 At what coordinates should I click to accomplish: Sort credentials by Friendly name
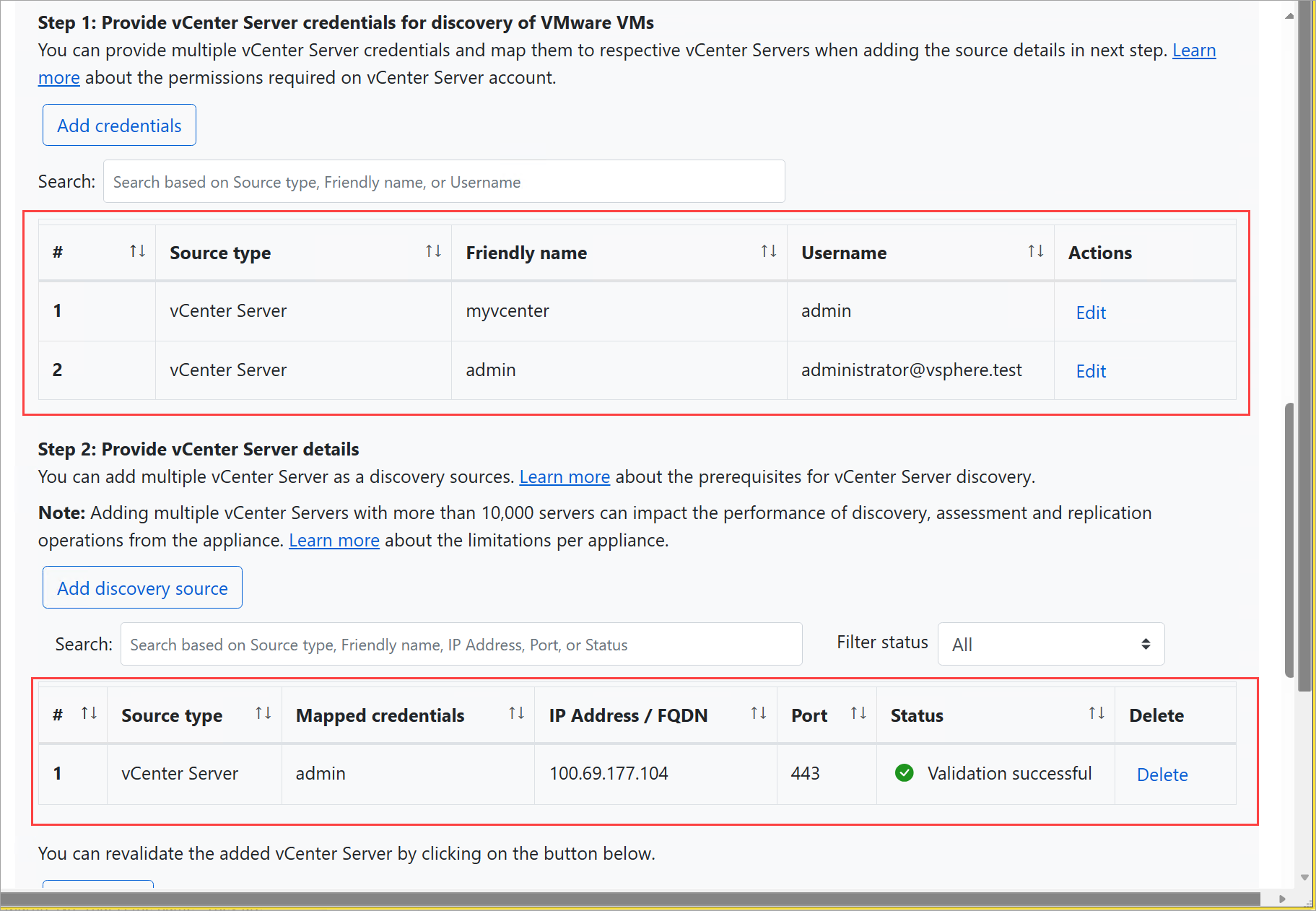pyautogui.click(x=769, y=251)
